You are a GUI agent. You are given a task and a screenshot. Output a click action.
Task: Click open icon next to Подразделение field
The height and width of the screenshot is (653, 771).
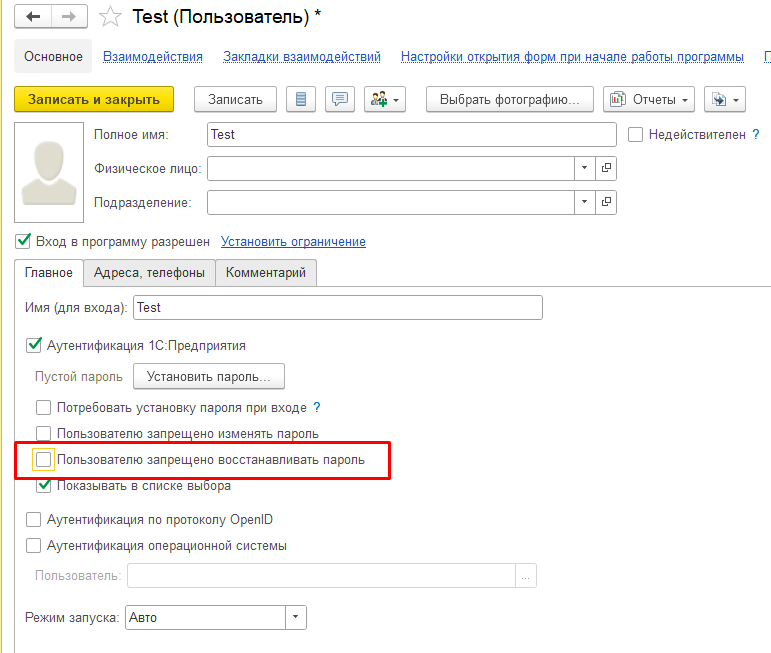(x=606, y=202)
